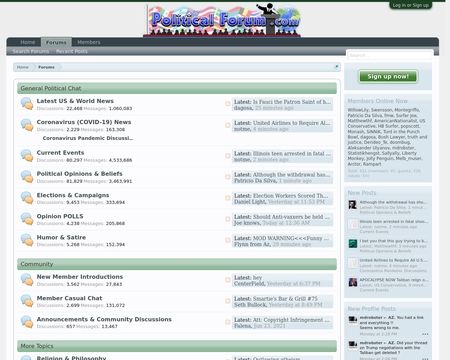Click Log in or Sign up

coord(410,5)
